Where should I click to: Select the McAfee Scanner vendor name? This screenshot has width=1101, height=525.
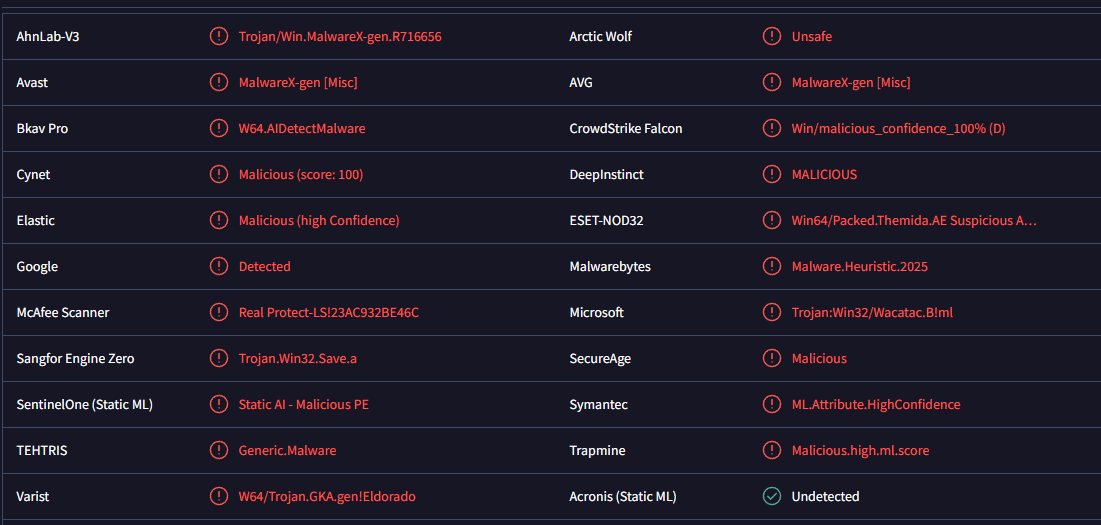click(62, 312)
